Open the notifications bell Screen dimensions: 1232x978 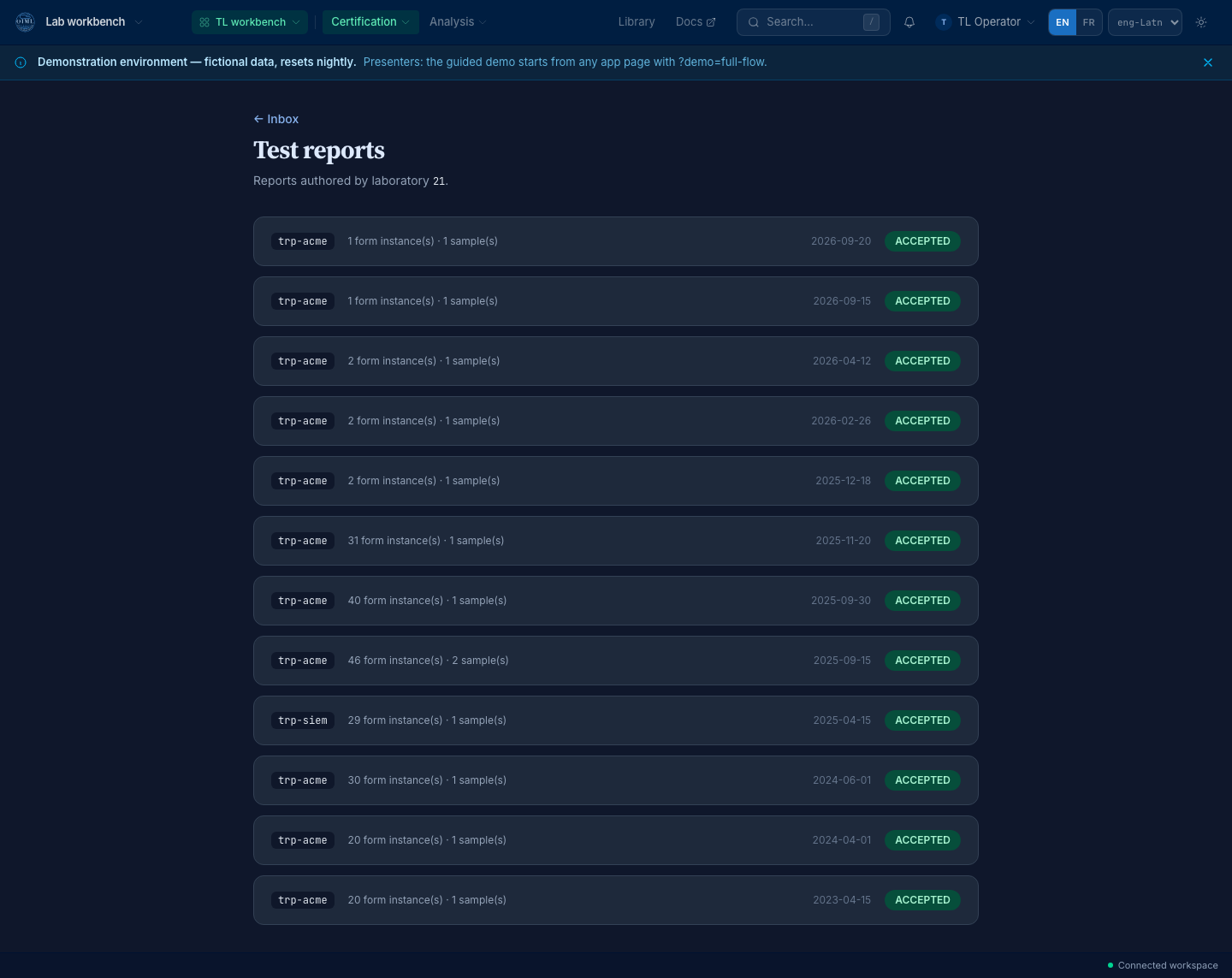coord(909,22)
